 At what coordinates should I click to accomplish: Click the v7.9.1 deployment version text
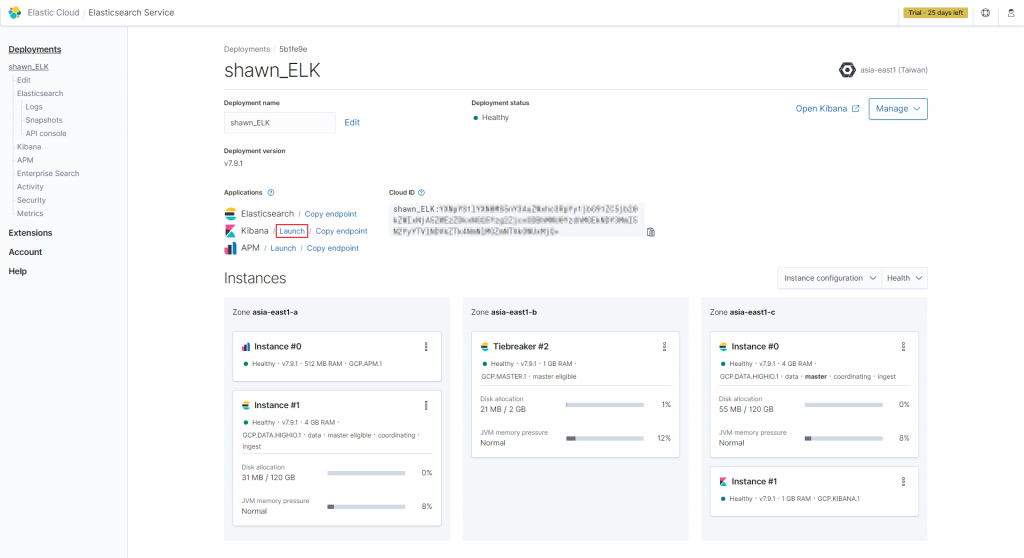click(x=233, y=163)
